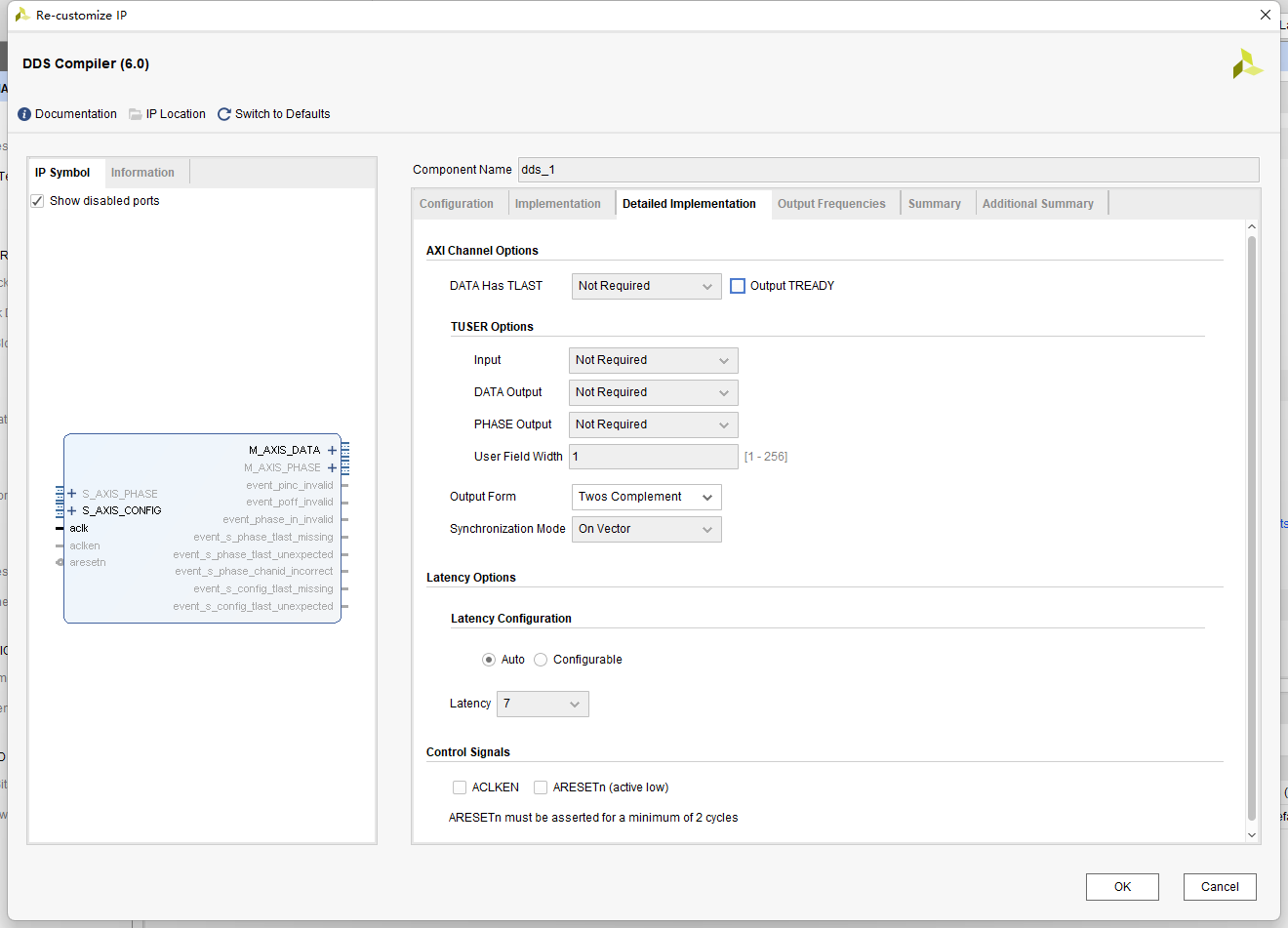
Task: Switch to the Configuration tab
Action: pyautogui.click(x=457, y=204)
